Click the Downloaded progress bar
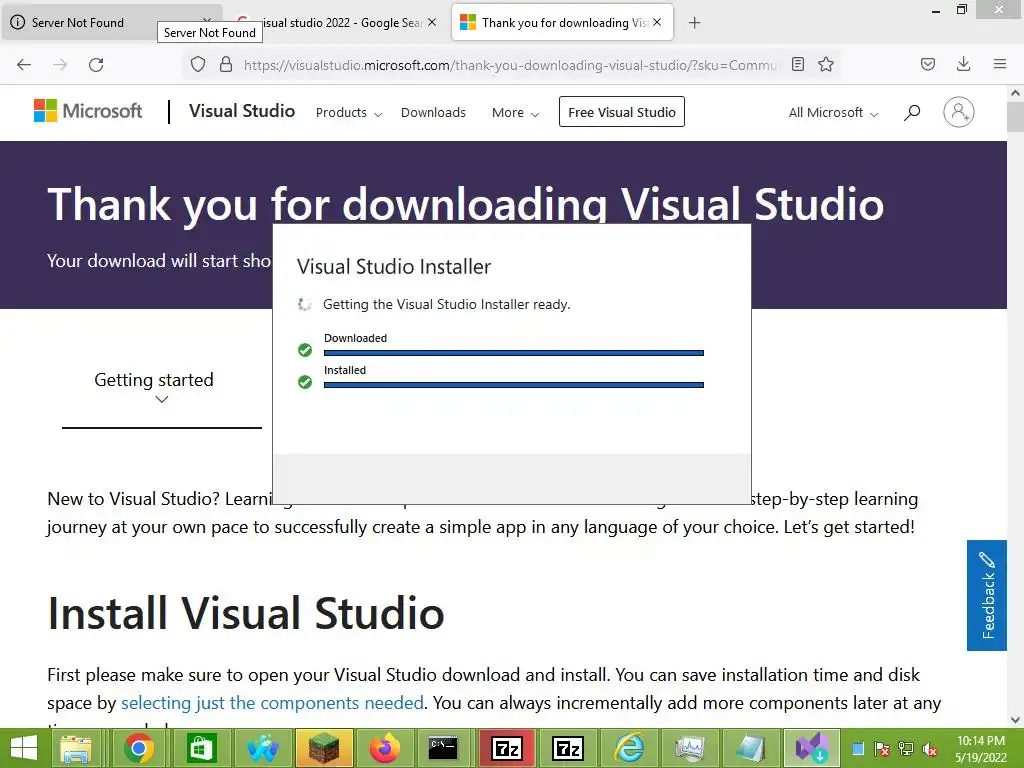Viewport: 1024px width, 768px height. (x=514, y=353)
